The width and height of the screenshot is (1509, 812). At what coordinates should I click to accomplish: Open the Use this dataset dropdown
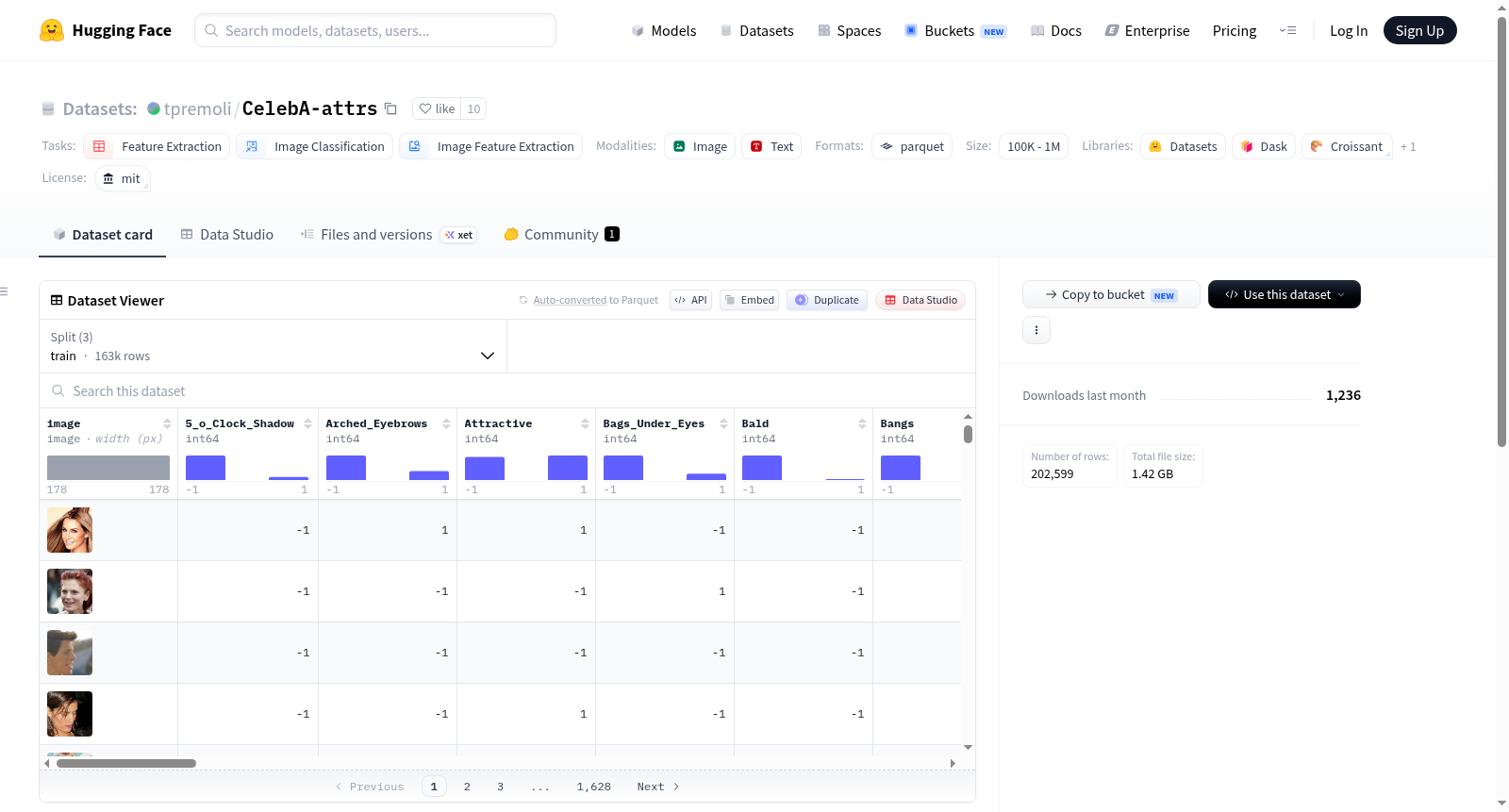coord(1284,294)
